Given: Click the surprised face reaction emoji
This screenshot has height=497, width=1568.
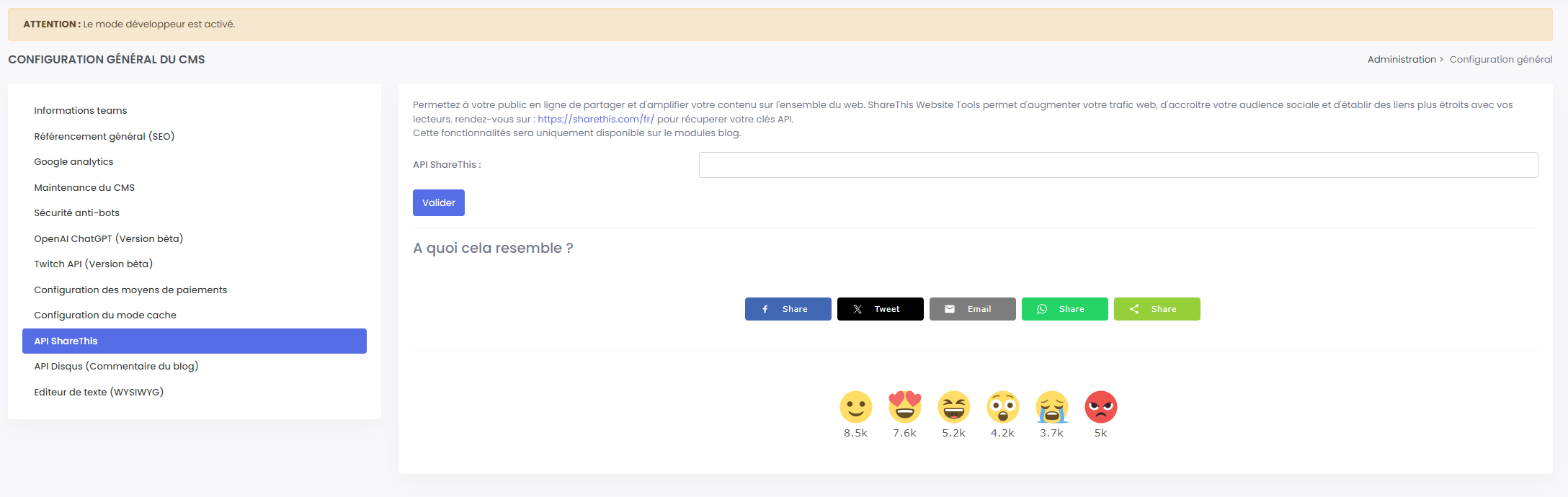Looking at the screenshot, I should (x=1002, y=407).
